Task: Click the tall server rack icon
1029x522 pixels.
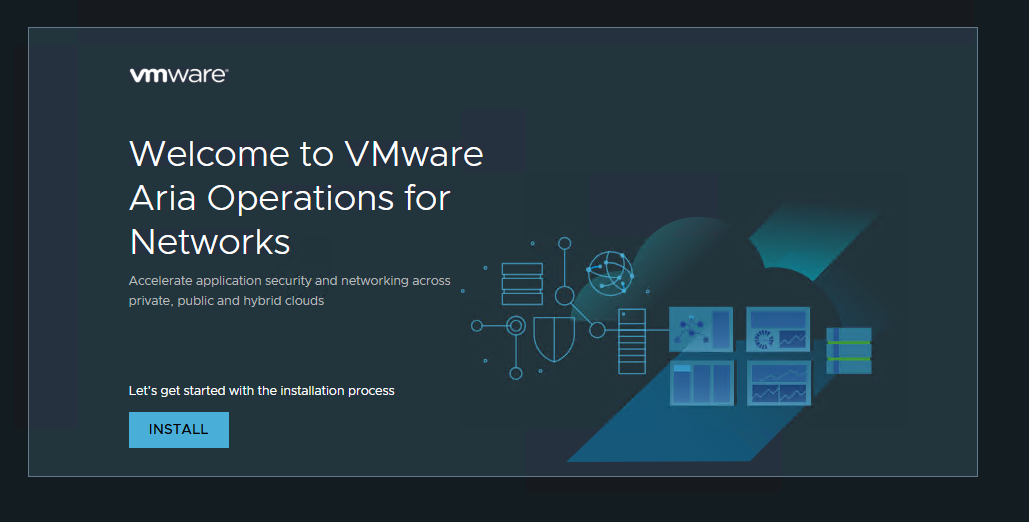Action: tap(633, 341)
